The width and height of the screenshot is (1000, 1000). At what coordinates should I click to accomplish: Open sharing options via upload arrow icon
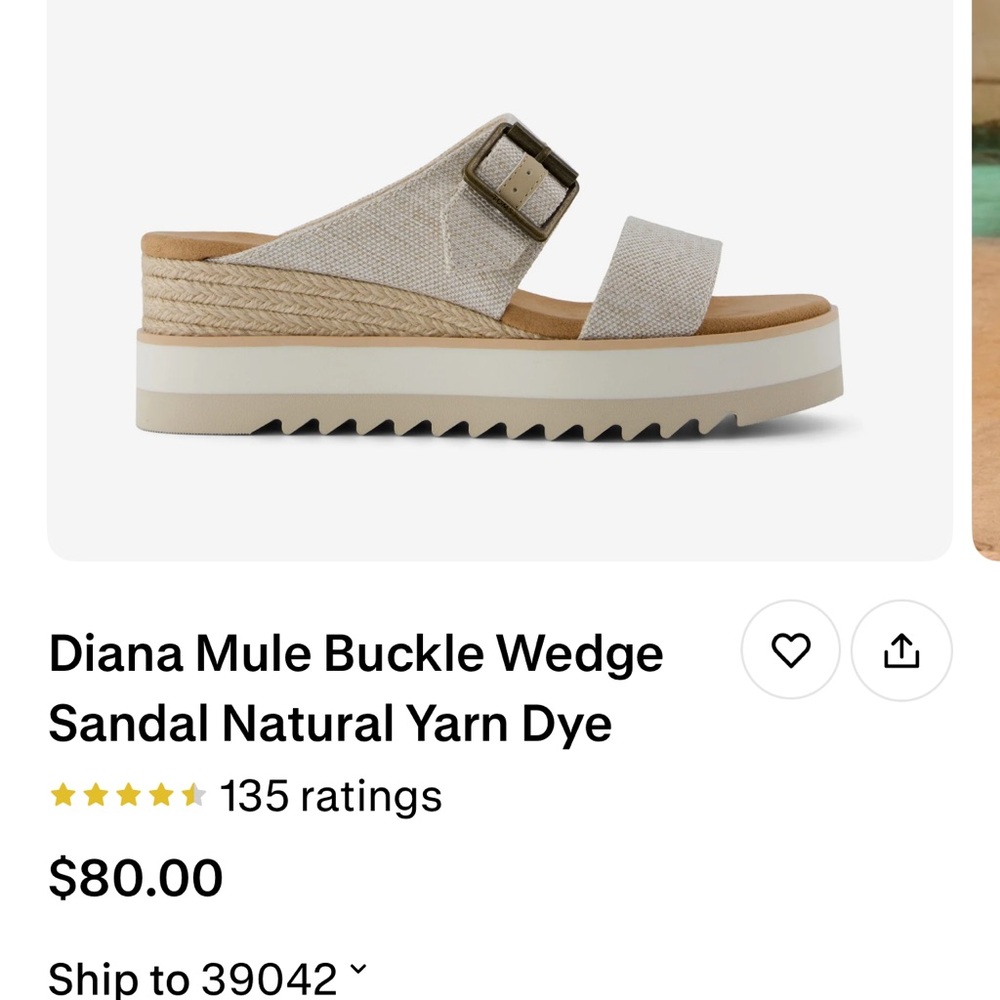(901, 650)
